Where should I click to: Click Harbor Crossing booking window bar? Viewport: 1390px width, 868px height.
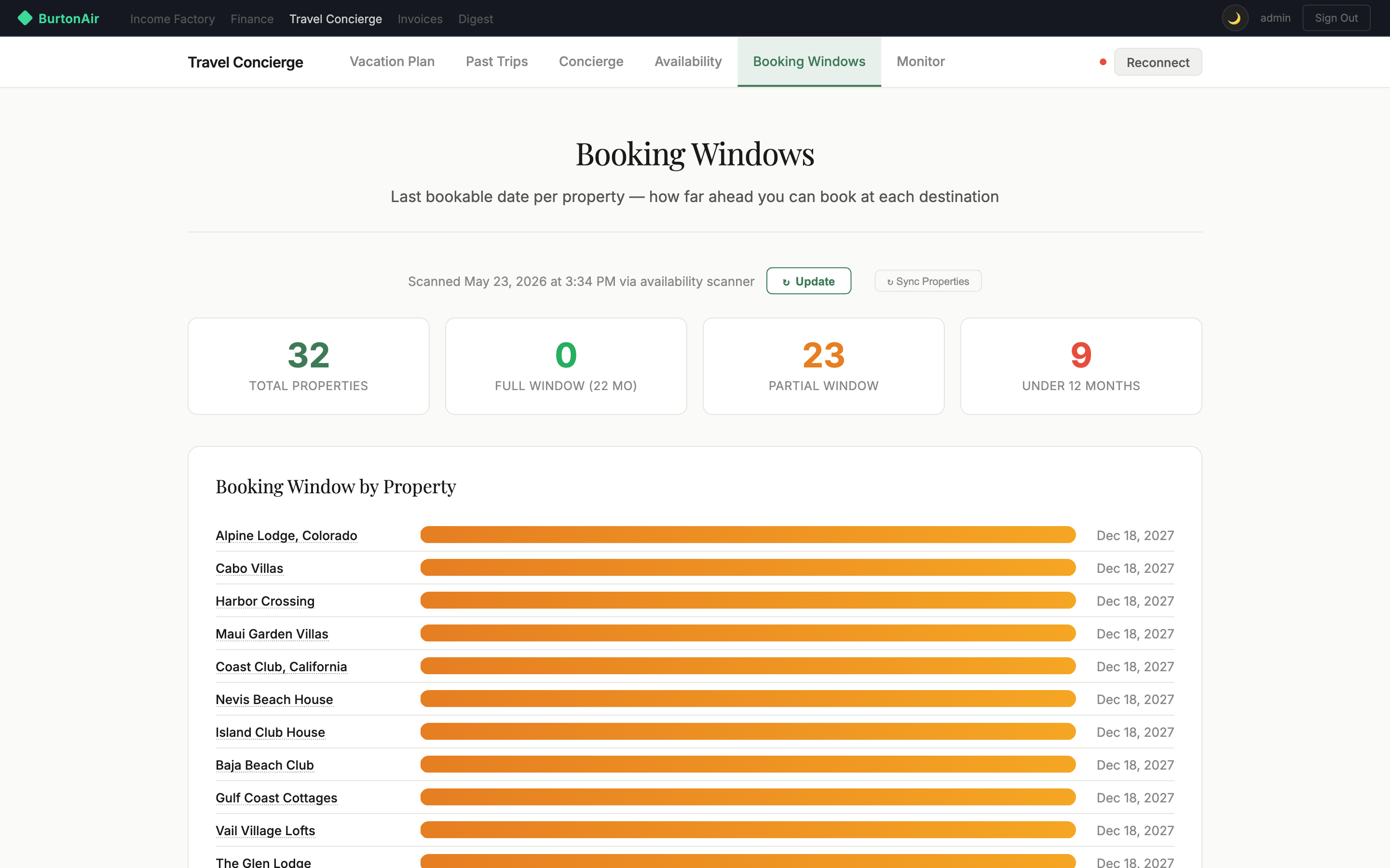pyautogui.click(x=748, y=600)
